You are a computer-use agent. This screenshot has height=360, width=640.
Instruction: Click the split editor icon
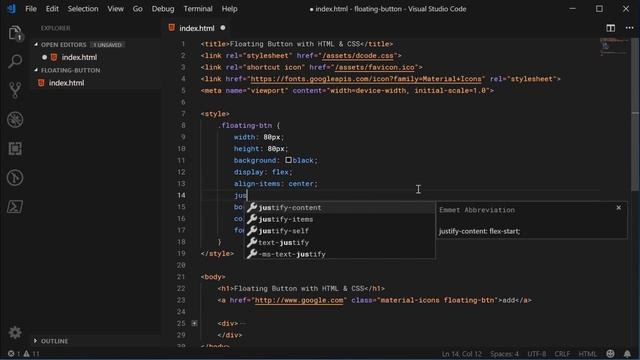(610, 28)
